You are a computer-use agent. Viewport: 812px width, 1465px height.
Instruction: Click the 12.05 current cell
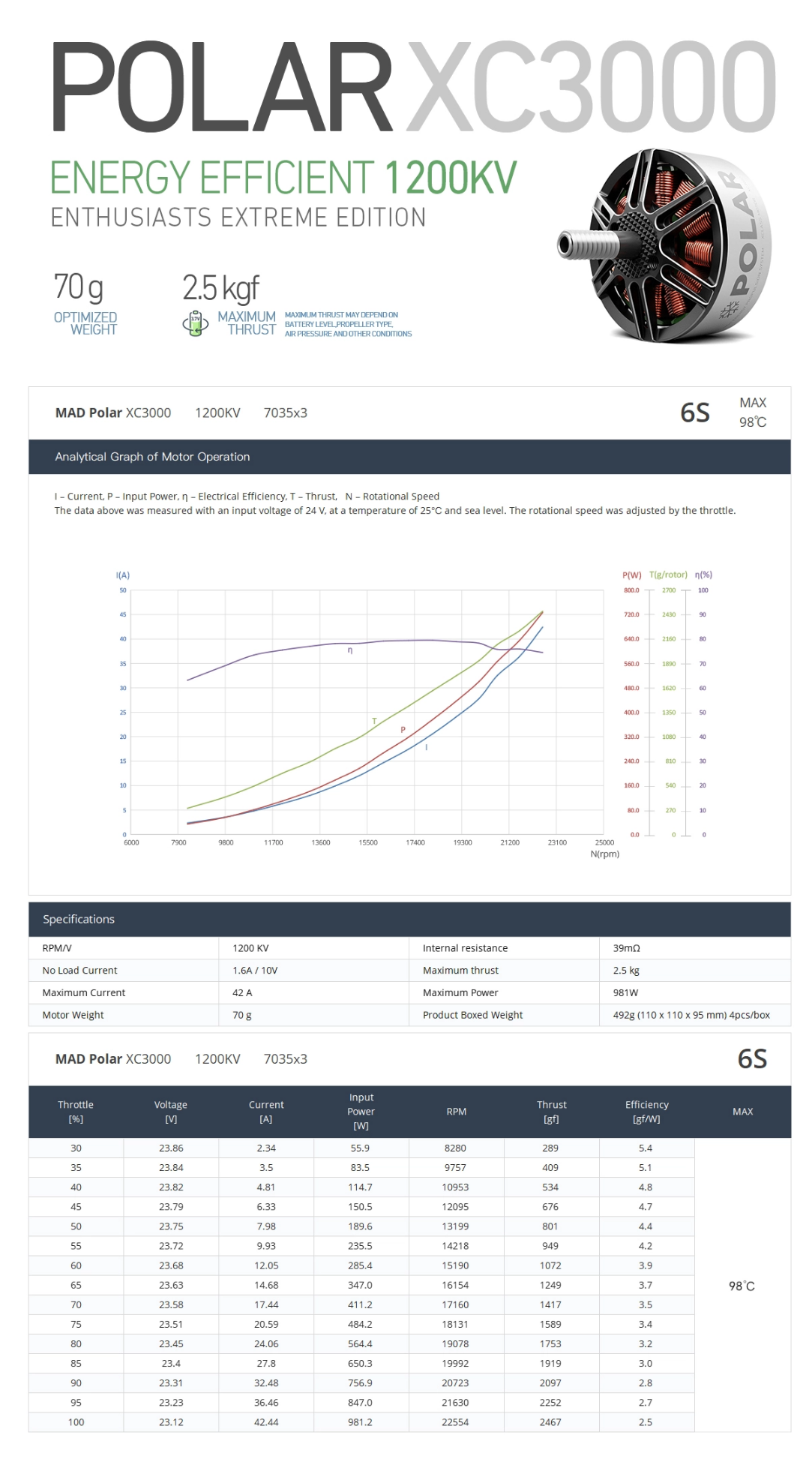click(266, 1265)
